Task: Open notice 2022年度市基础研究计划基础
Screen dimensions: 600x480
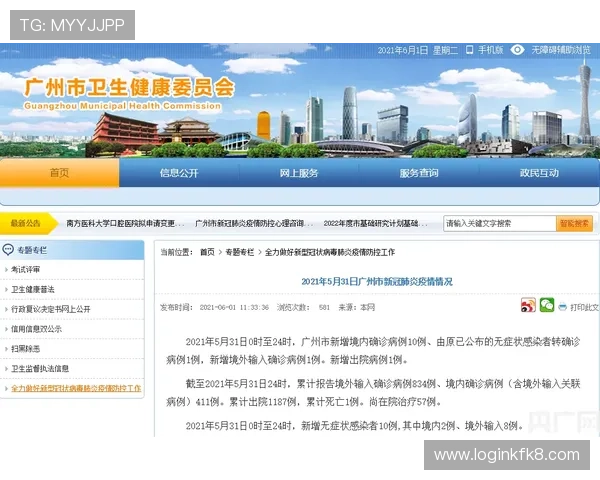Action: pyautogui.click(x=375, y=223)
